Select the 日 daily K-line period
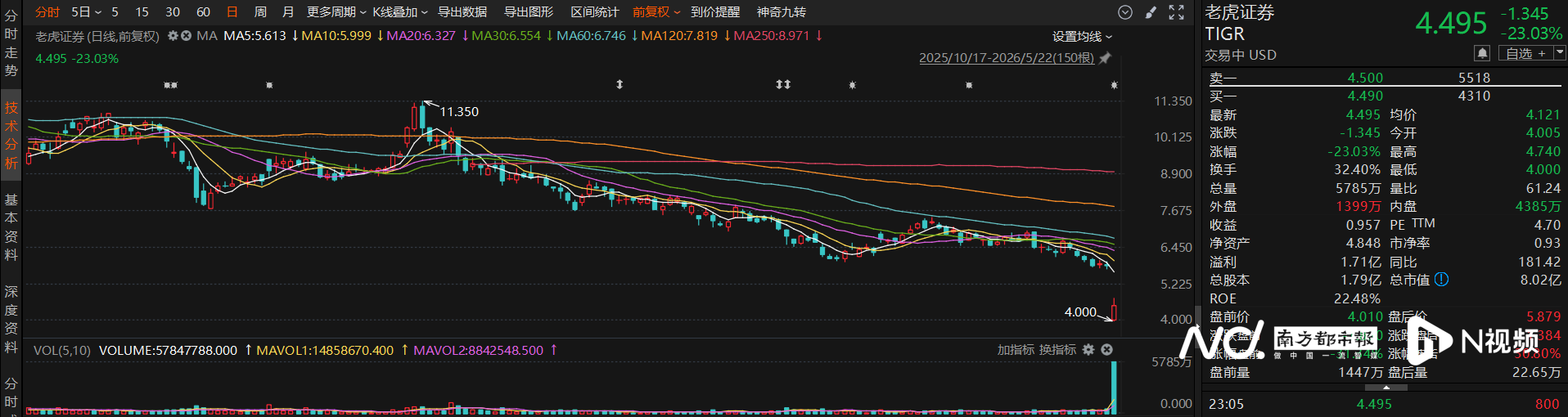Screen dimensions: 1568x417 coord(232,12)
